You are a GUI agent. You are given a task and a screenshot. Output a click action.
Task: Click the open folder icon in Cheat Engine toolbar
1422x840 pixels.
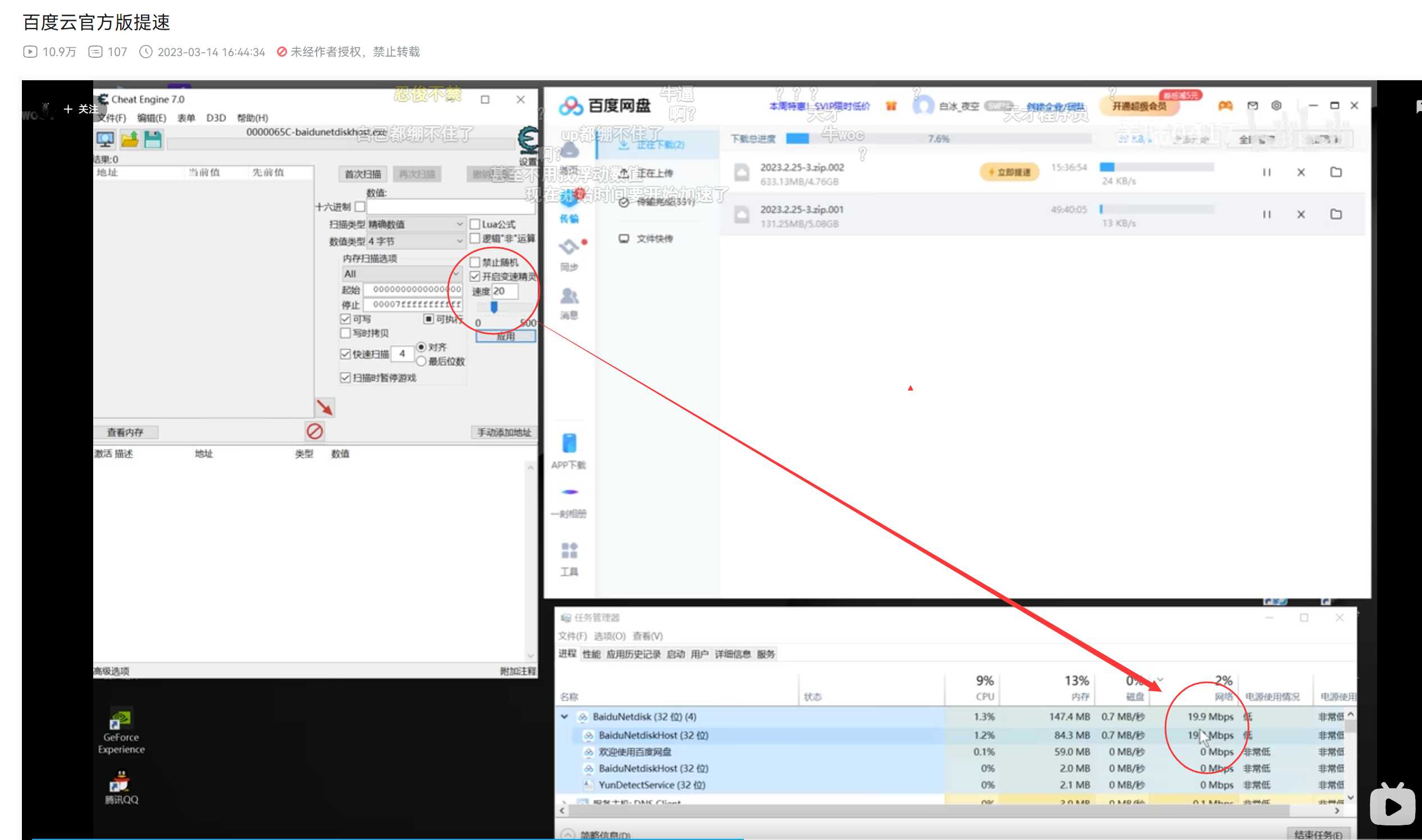point(130,139)
